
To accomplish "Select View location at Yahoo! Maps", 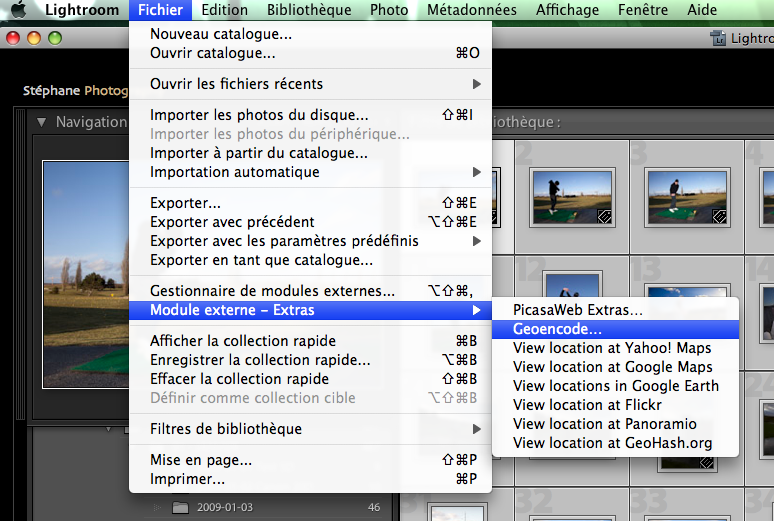I will tap(616, 348).
